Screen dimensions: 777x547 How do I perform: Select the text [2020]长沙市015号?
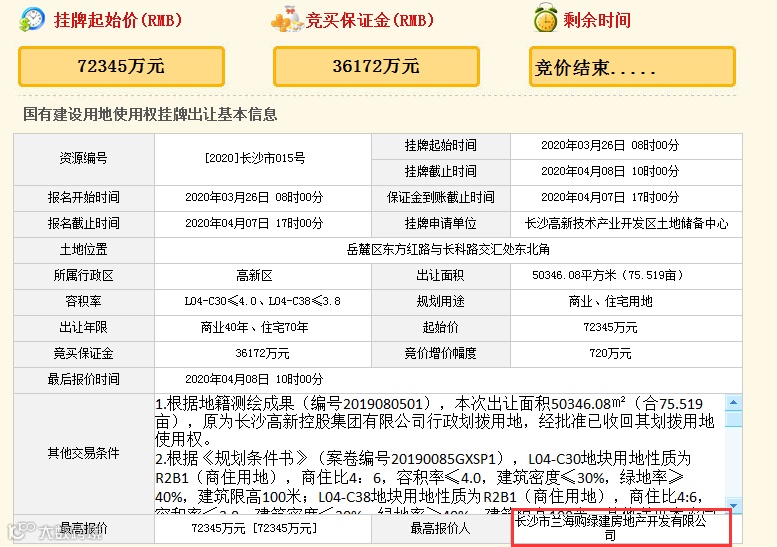255,159
